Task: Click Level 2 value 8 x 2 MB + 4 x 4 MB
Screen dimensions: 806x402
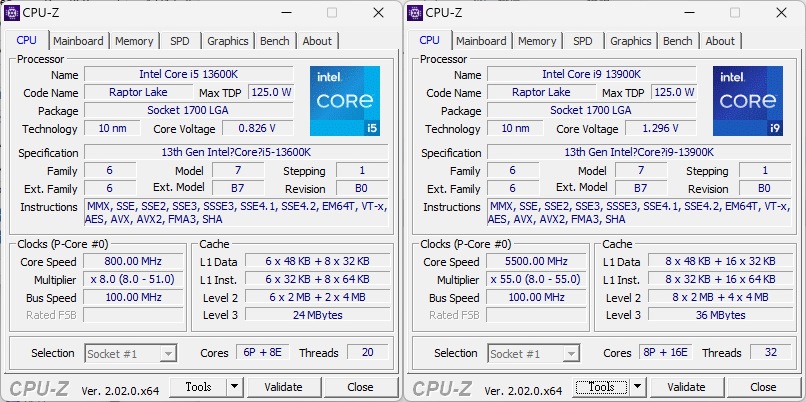Action: click(720, 297)
